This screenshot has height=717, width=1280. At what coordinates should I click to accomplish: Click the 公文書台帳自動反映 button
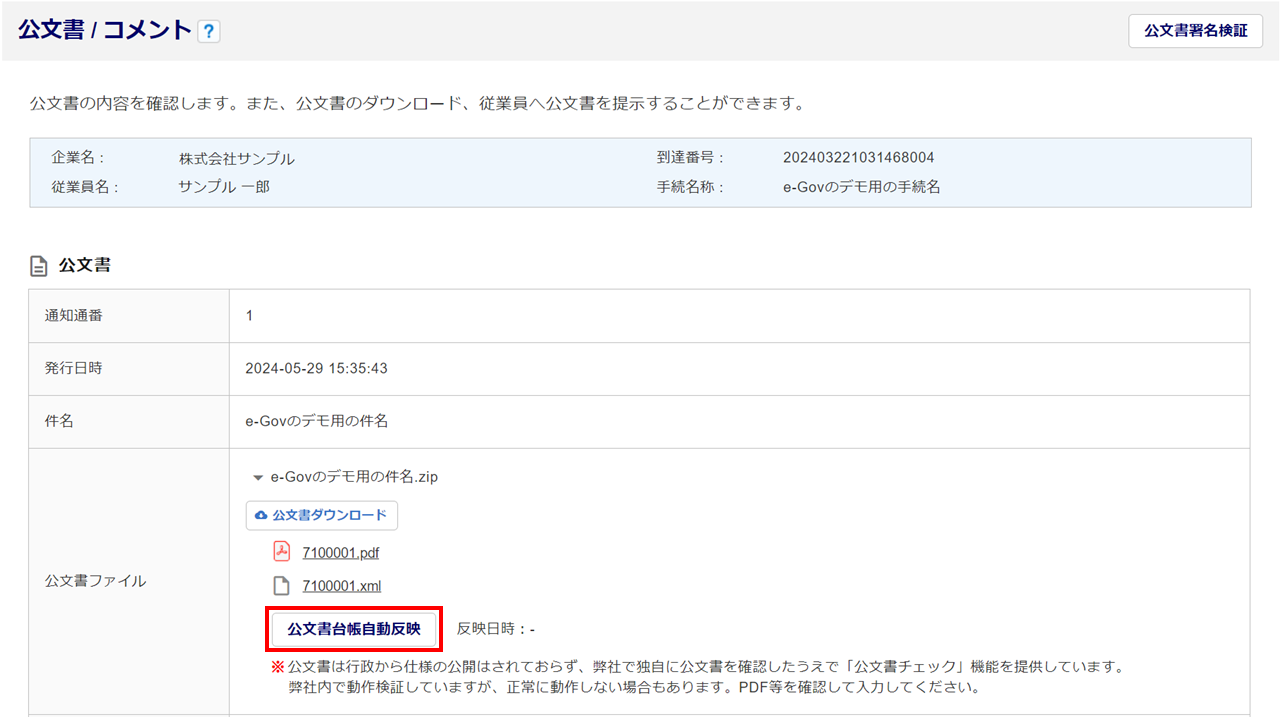coord(354,629)
